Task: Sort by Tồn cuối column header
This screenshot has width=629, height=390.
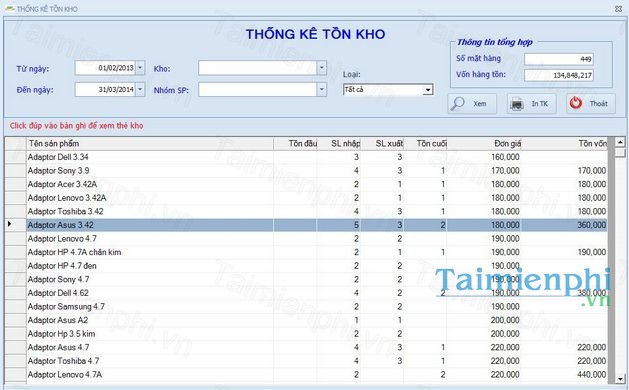Action: (x=425, y=143)
